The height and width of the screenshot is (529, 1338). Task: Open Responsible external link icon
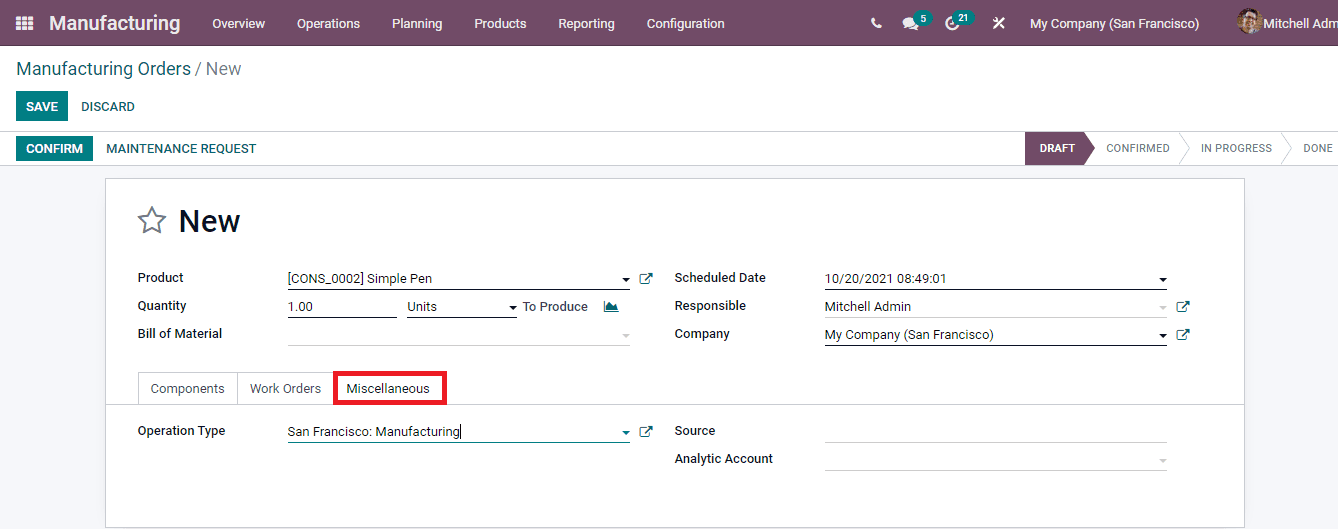(x=1183, y=307)
